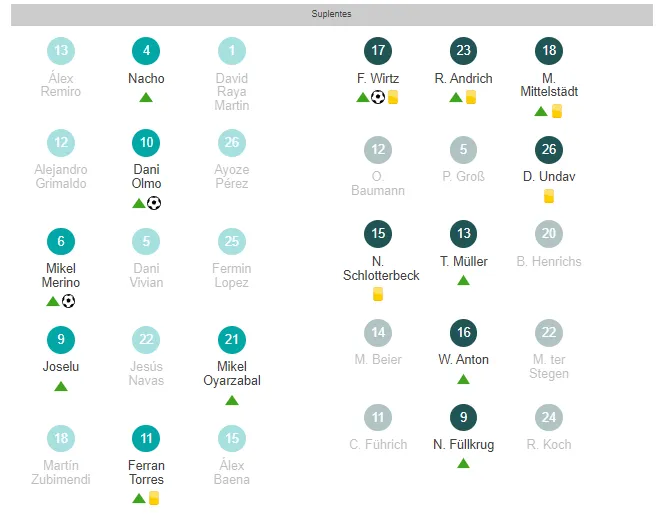Click the number 18 badge of M. Mittelstädt
666x526 pixels.
click(548, 51)
